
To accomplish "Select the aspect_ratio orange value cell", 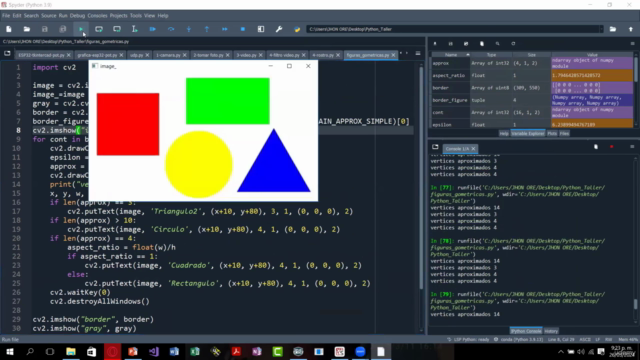I will (x=592, y=76).
